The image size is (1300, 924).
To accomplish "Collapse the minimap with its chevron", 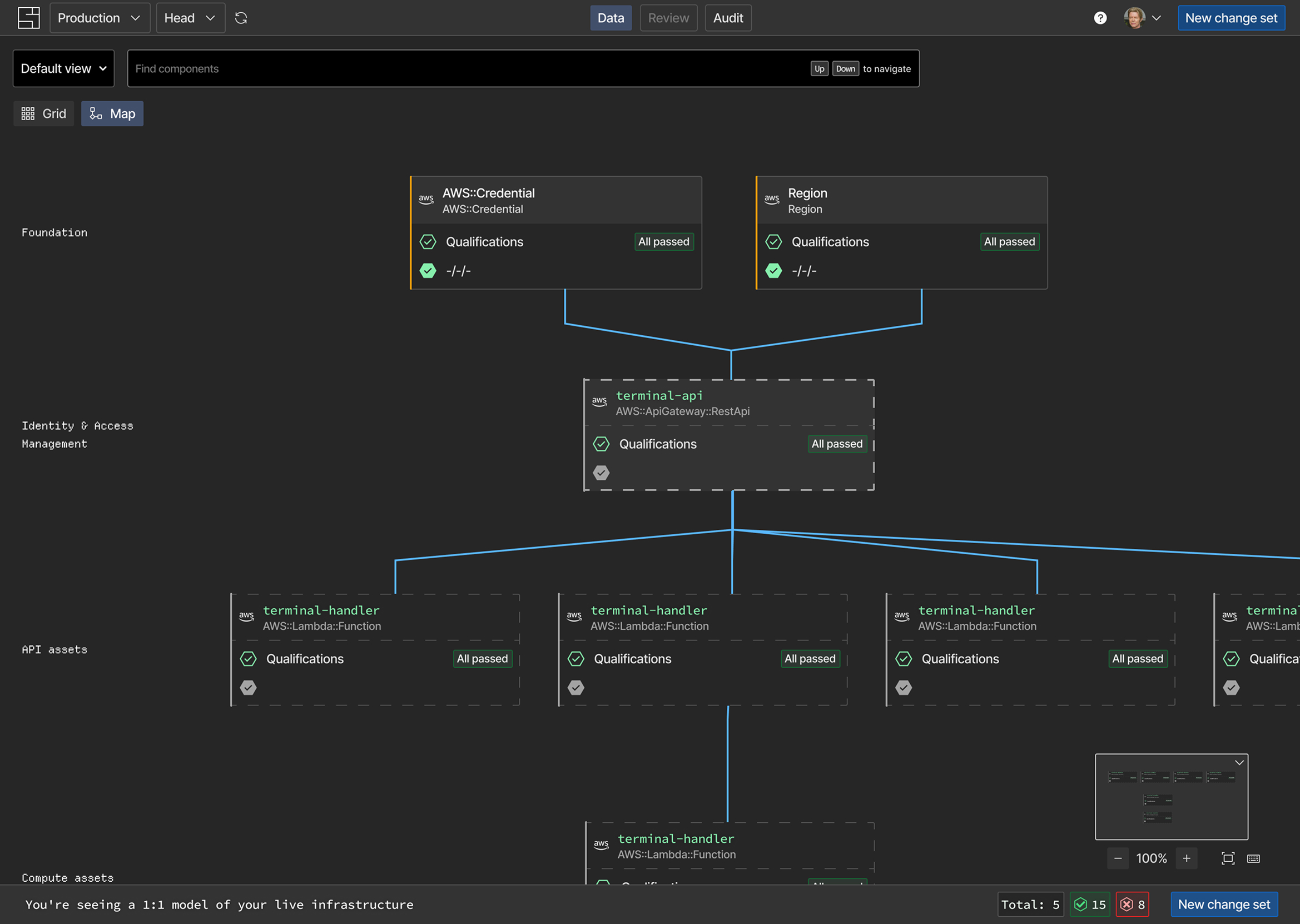I will [x=1239, y=762].
